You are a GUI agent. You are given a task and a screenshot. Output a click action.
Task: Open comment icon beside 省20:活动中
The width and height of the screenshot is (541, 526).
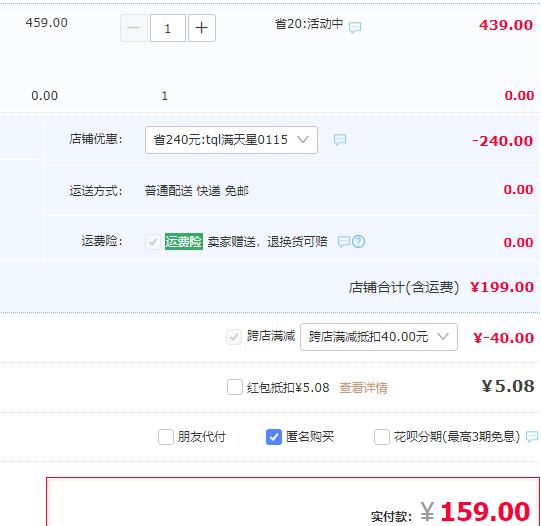tap(355, 27)
